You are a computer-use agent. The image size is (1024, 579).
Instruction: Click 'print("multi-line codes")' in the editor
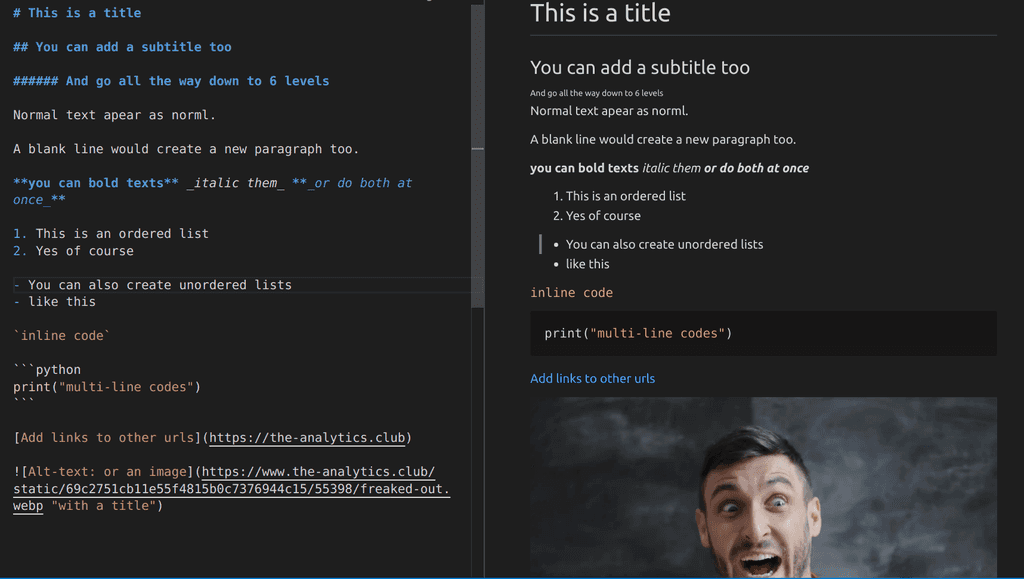pyautogui.click(x=107, y=386)
